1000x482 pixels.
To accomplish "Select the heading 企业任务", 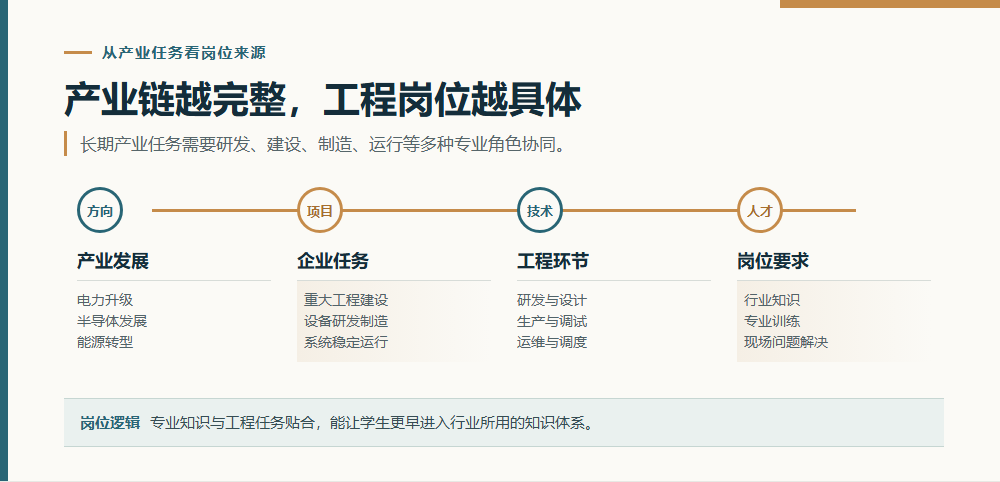I will point(333,261).
